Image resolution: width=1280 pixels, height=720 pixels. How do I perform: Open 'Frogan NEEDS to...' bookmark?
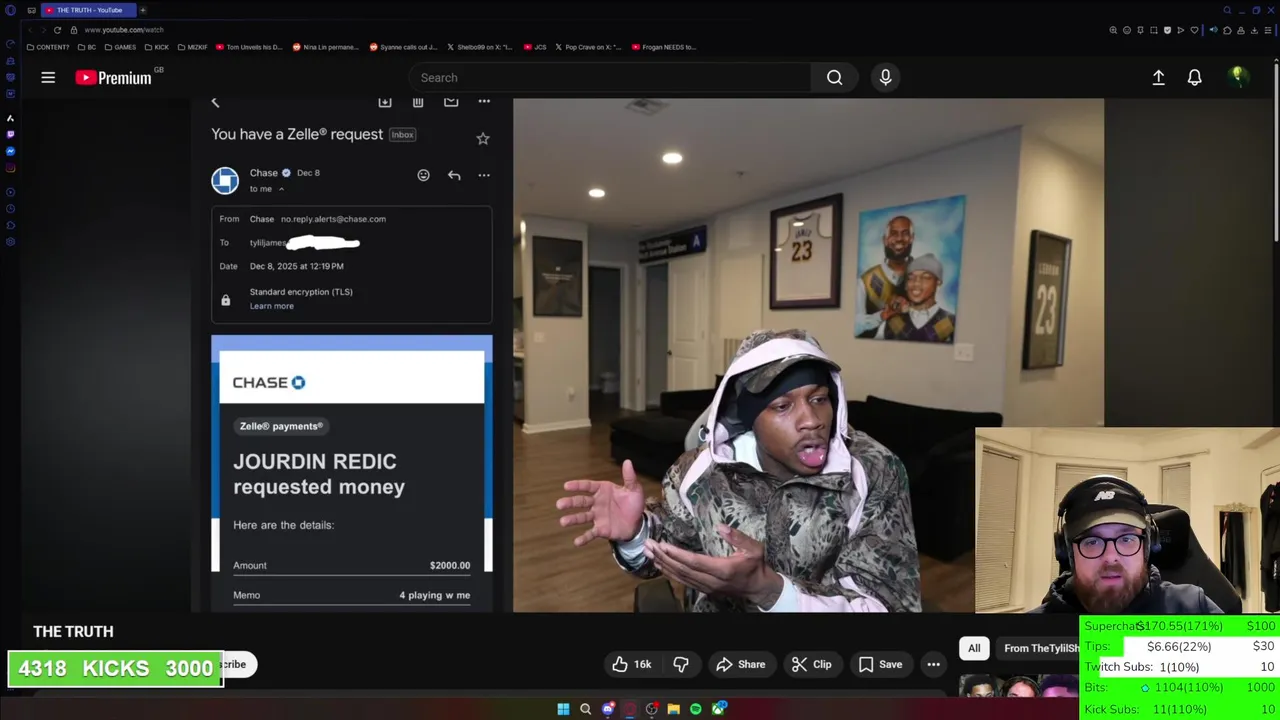pos(663,47)
